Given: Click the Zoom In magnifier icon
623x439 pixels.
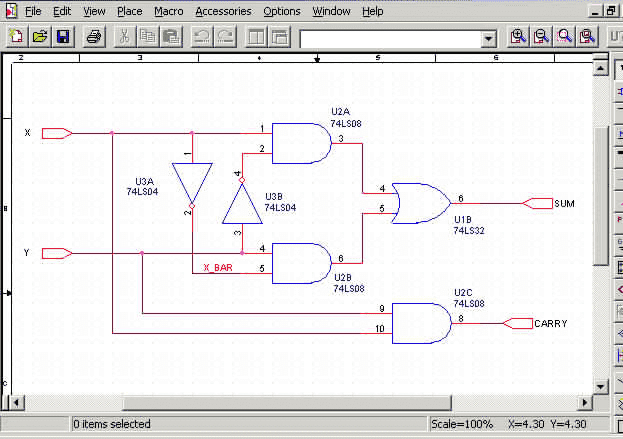Looking at the screenshot, I should point(518,37).
